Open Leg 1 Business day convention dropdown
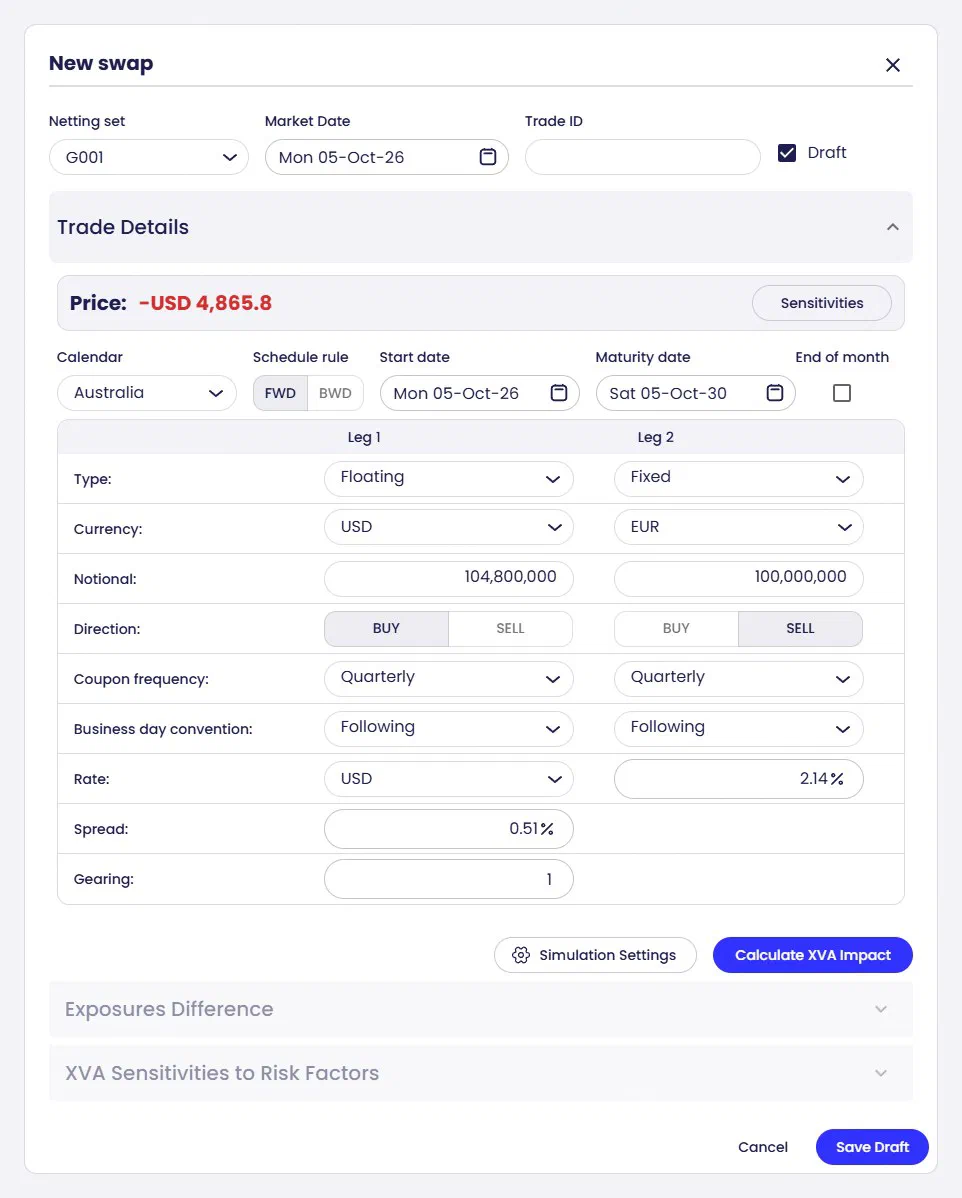This screenshot has width=962, height=1198. tap(449, 729)
